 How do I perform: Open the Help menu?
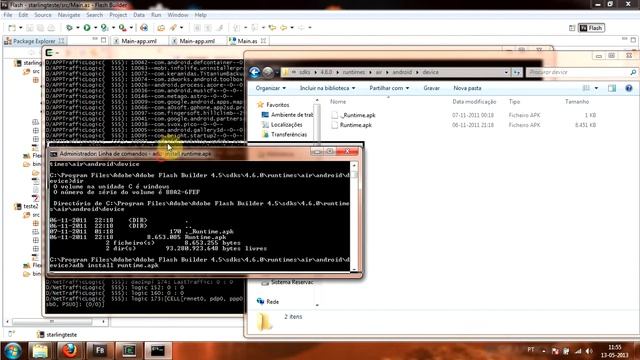click(x=200, y=15)
